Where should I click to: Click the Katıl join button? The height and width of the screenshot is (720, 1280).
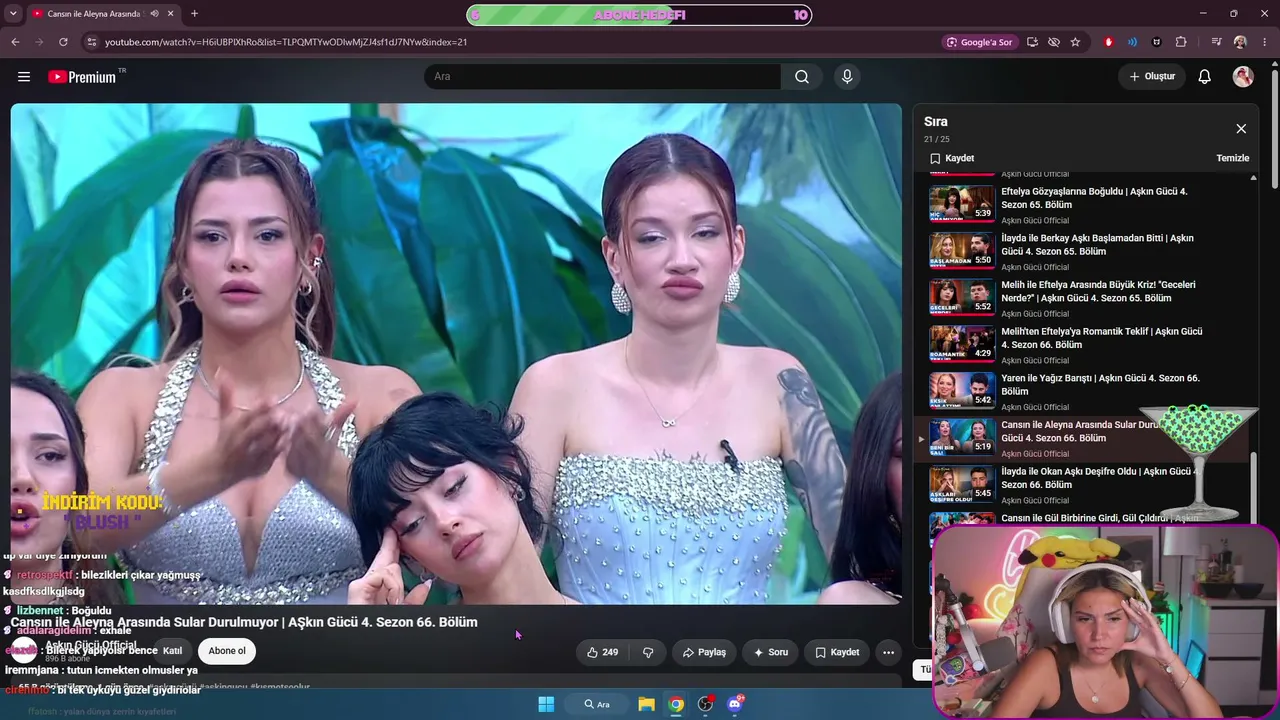[173, 651]
